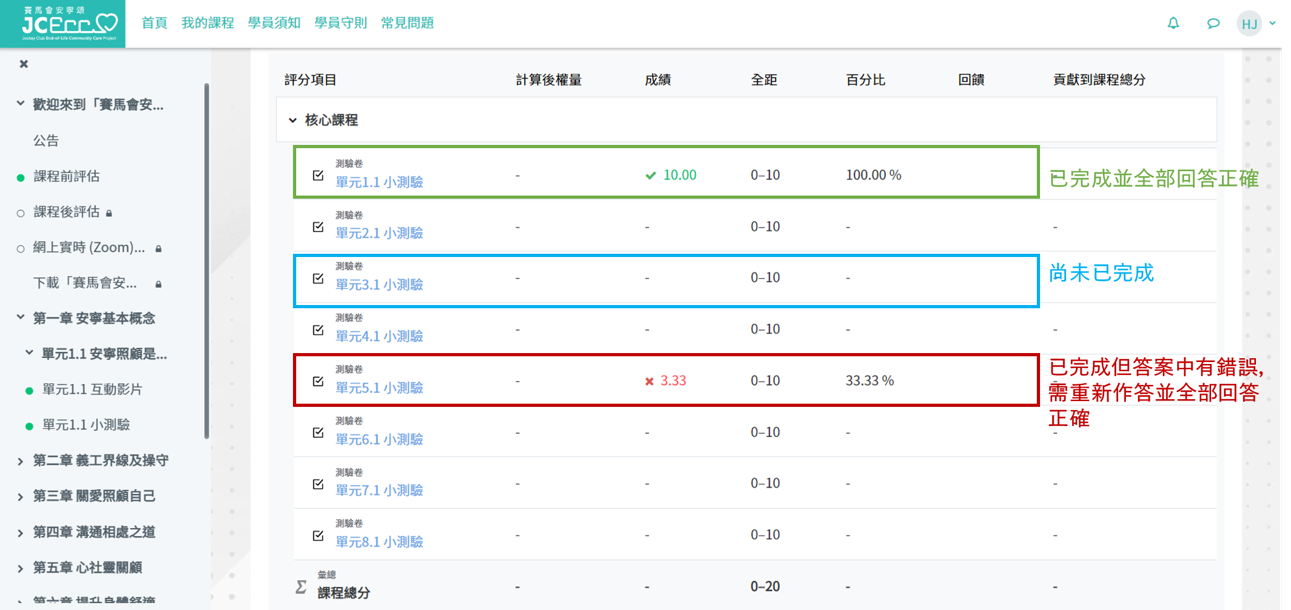1291x610 pixels.
Task: Open the 單元3.1 小測驗 link
Action: 379,285
